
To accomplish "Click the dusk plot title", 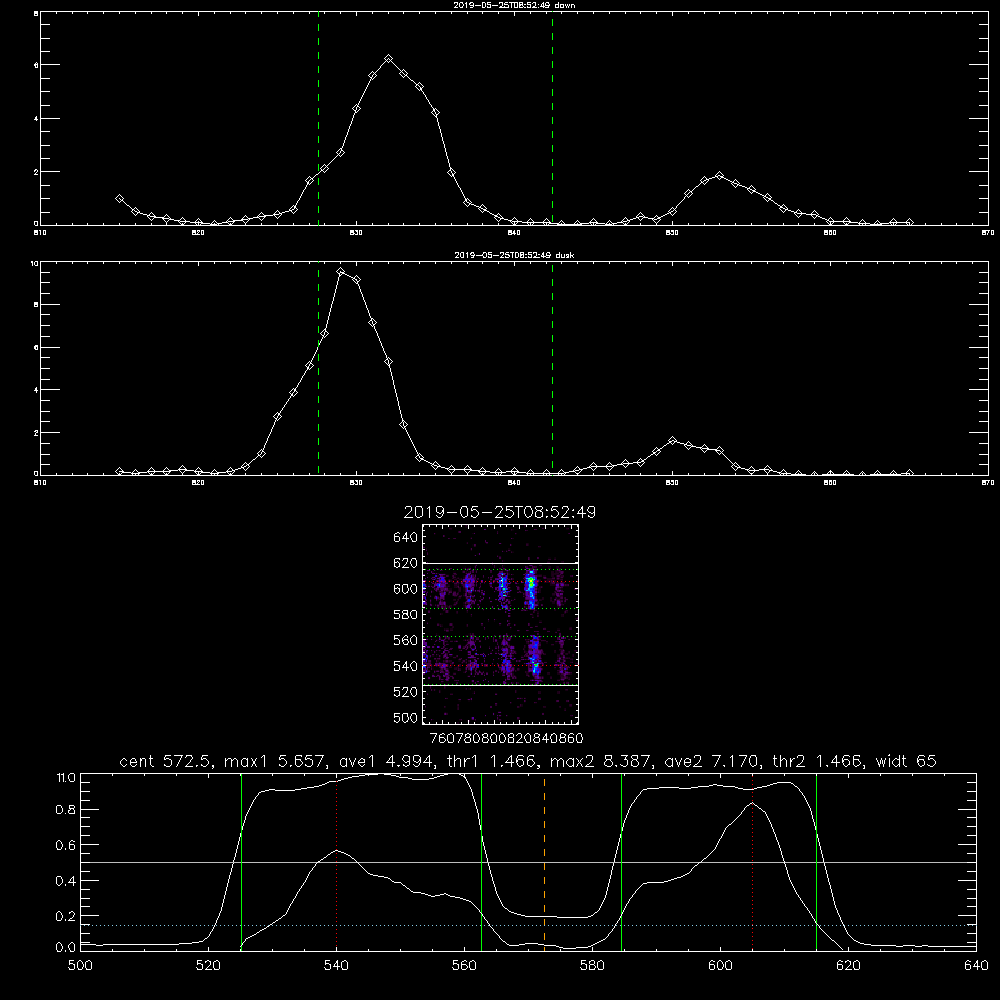I will pos(514,255).
